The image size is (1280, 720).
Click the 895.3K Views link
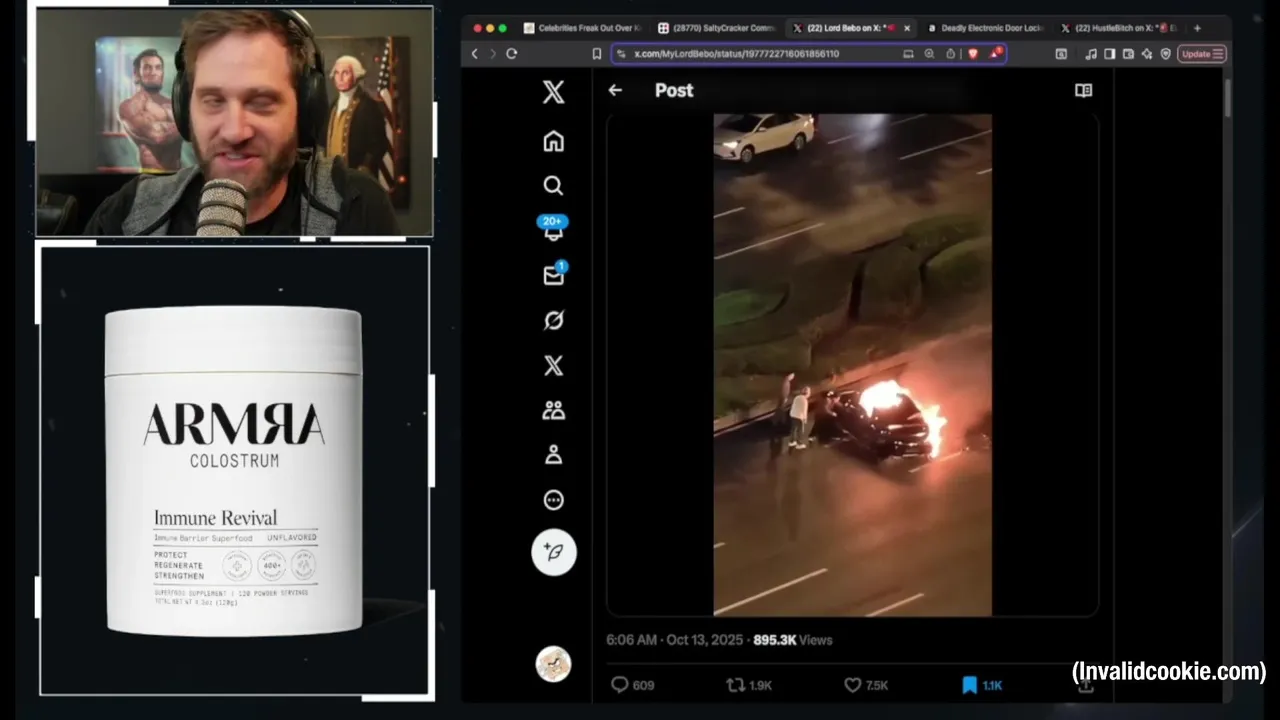tap(793, 640)
